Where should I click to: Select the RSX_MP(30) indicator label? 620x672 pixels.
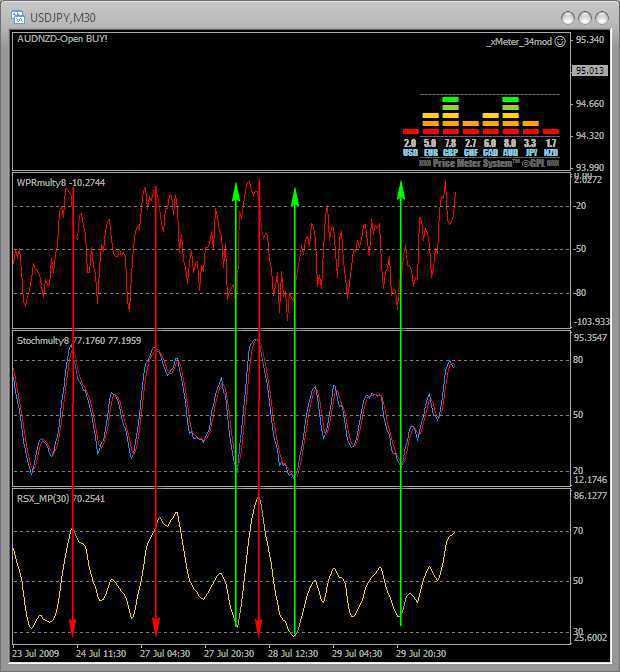pos(43,497)
